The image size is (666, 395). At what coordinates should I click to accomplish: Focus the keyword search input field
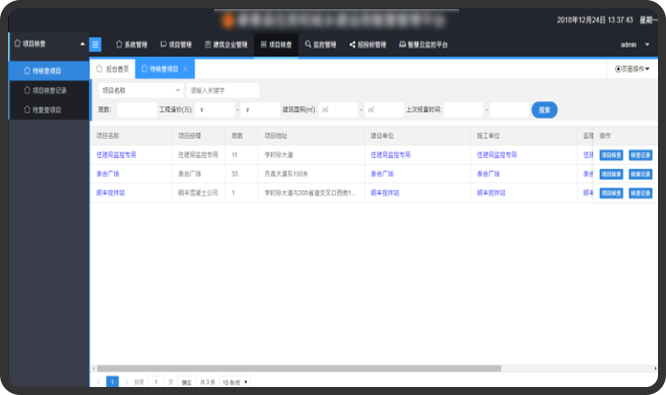(223, 90)
